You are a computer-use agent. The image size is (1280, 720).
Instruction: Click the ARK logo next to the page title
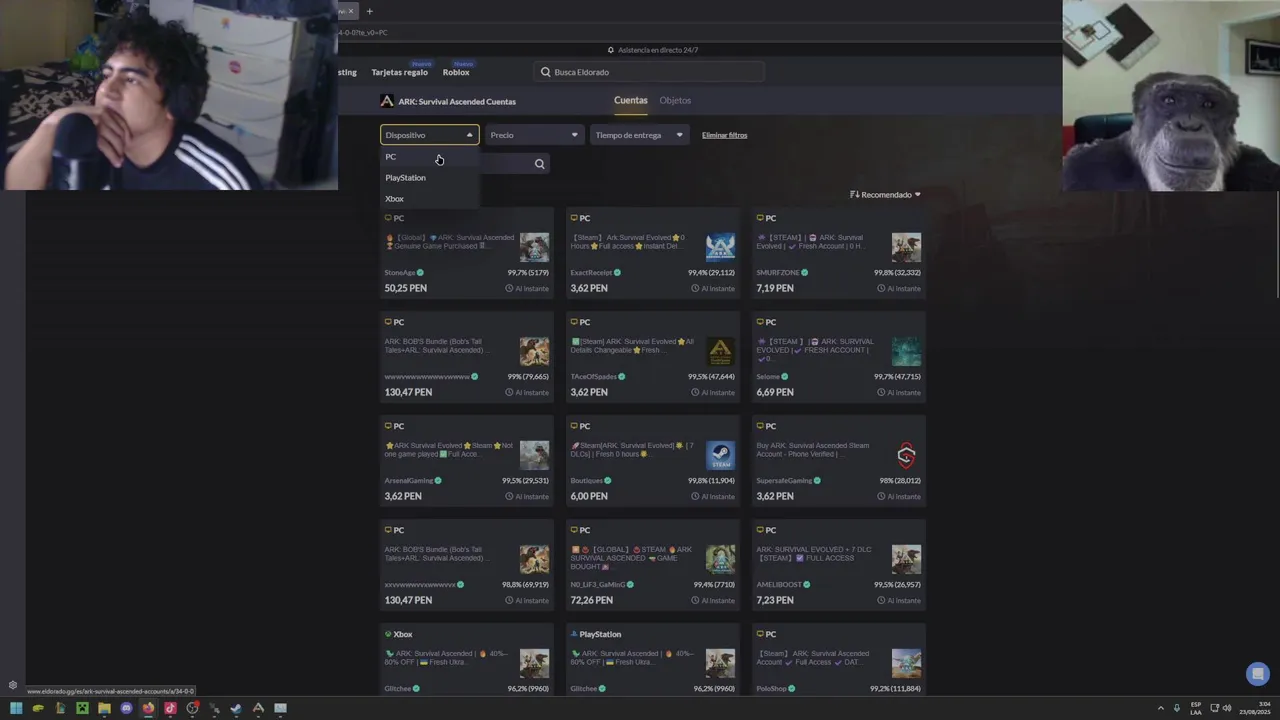click(x=387, y=101)
